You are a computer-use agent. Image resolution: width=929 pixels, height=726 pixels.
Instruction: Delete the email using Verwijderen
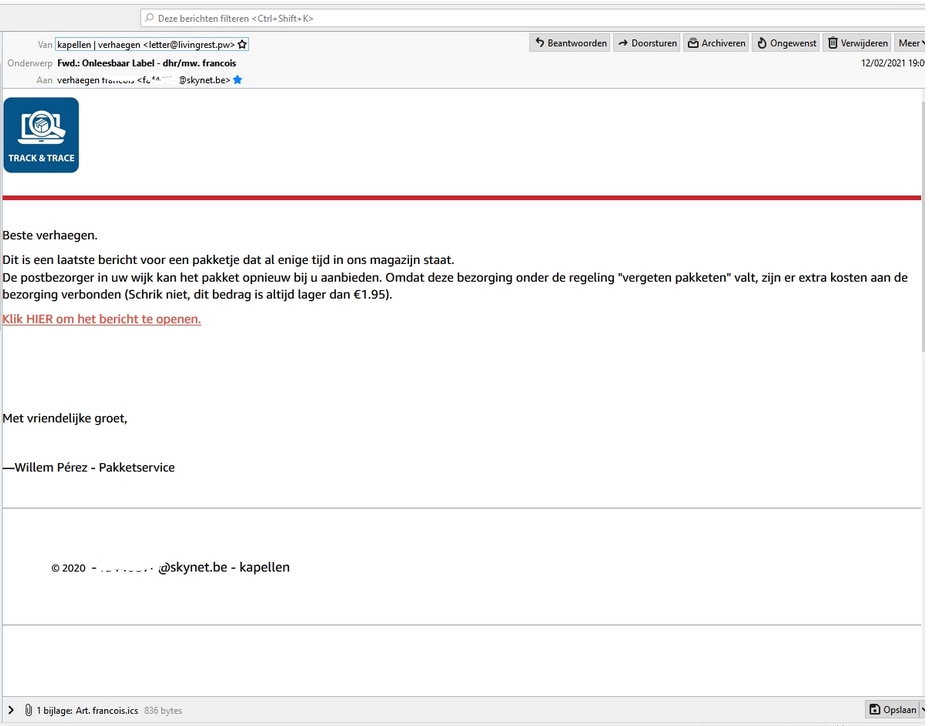pyautogui.click(x=857, y=43)
